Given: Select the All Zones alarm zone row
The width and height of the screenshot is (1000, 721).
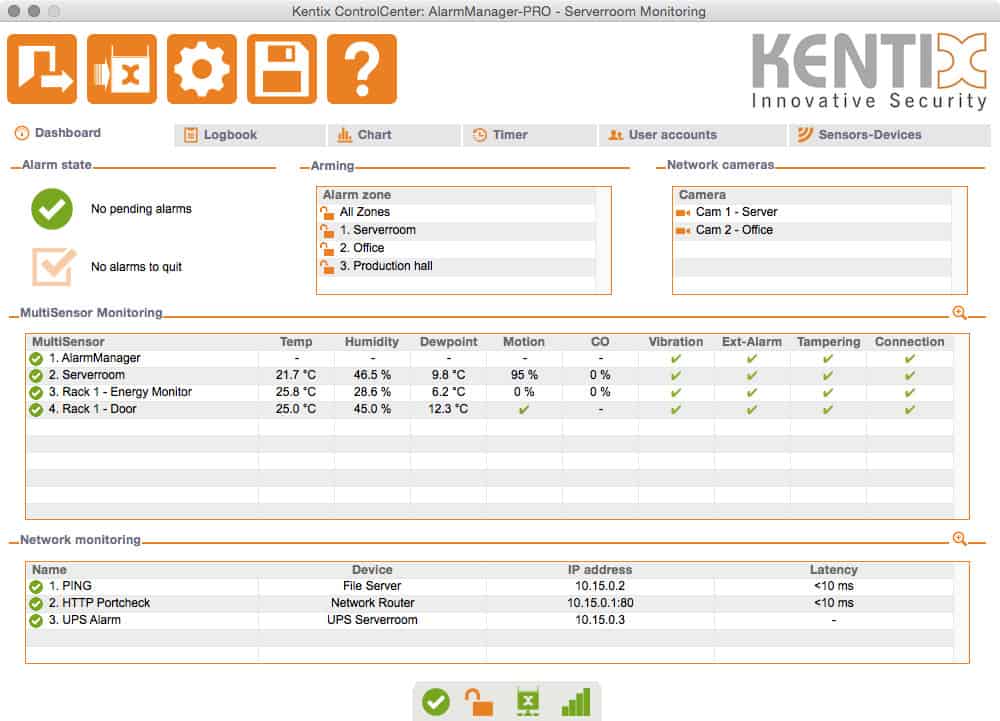Looking at the screenshot, I should coord(457,212).
